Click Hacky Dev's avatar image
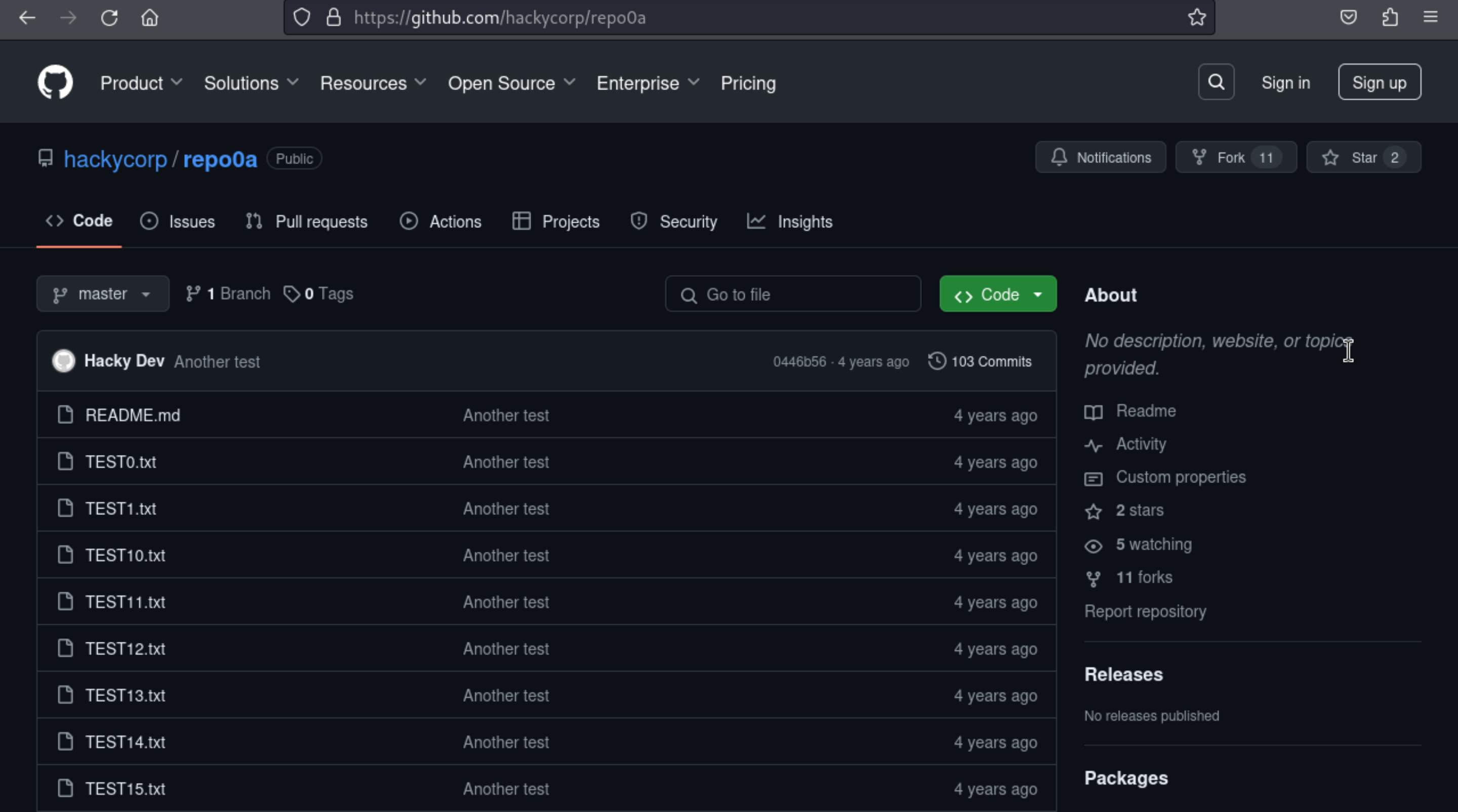The height and width of the screenshot is (812, 1458). click(63, 361)
